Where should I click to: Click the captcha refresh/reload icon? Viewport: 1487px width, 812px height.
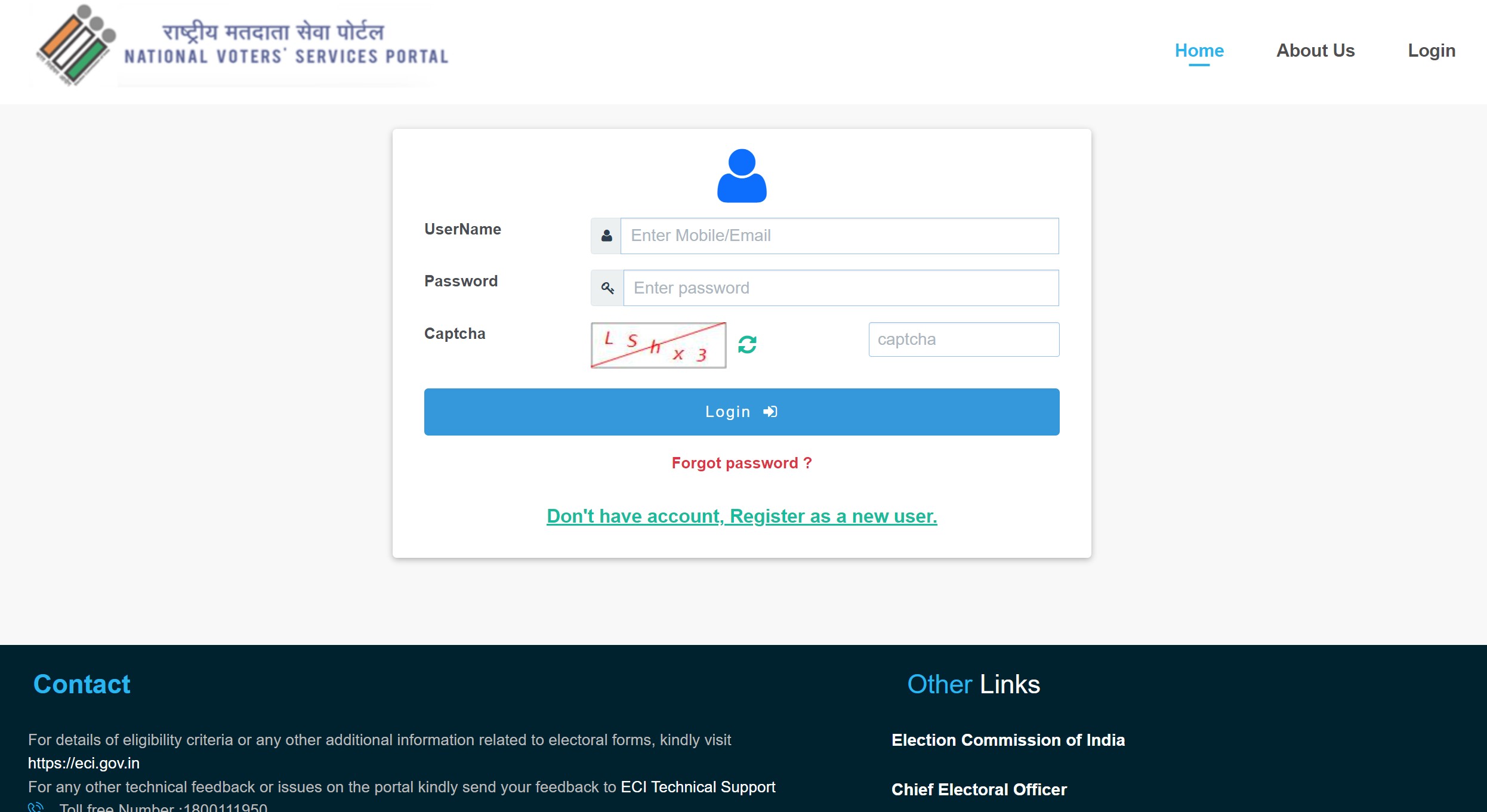(748, 344)
